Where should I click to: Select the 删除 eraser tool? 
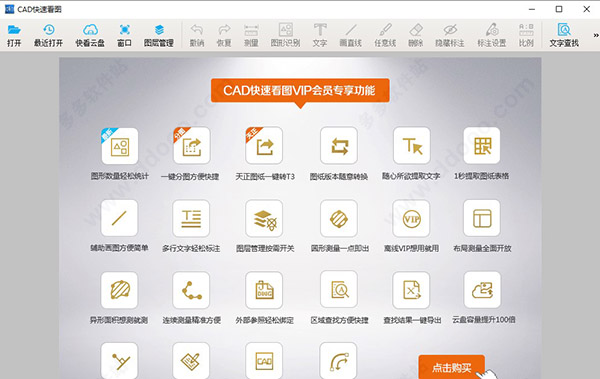(416, 35)
